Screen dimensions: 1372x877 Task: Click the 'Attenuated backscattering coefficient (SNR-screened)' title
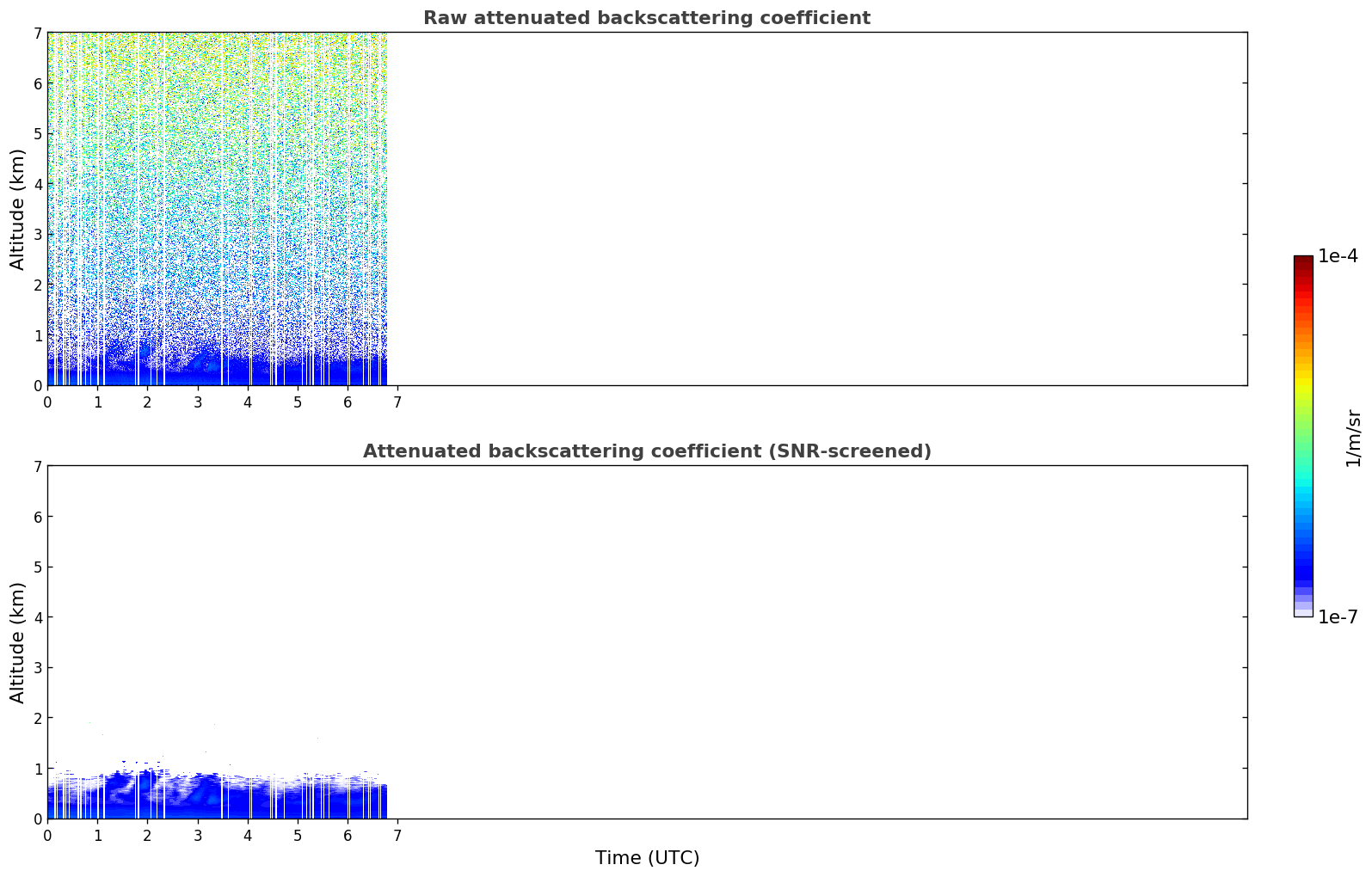pos(646,451)
